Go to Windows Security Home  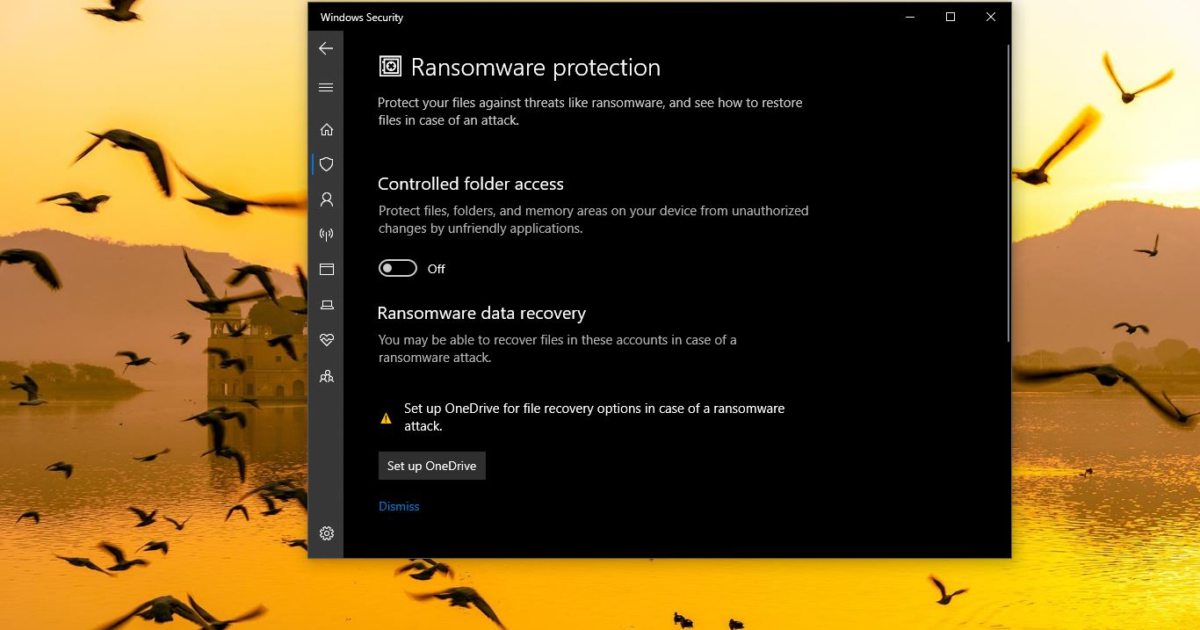tap(326, 129)
